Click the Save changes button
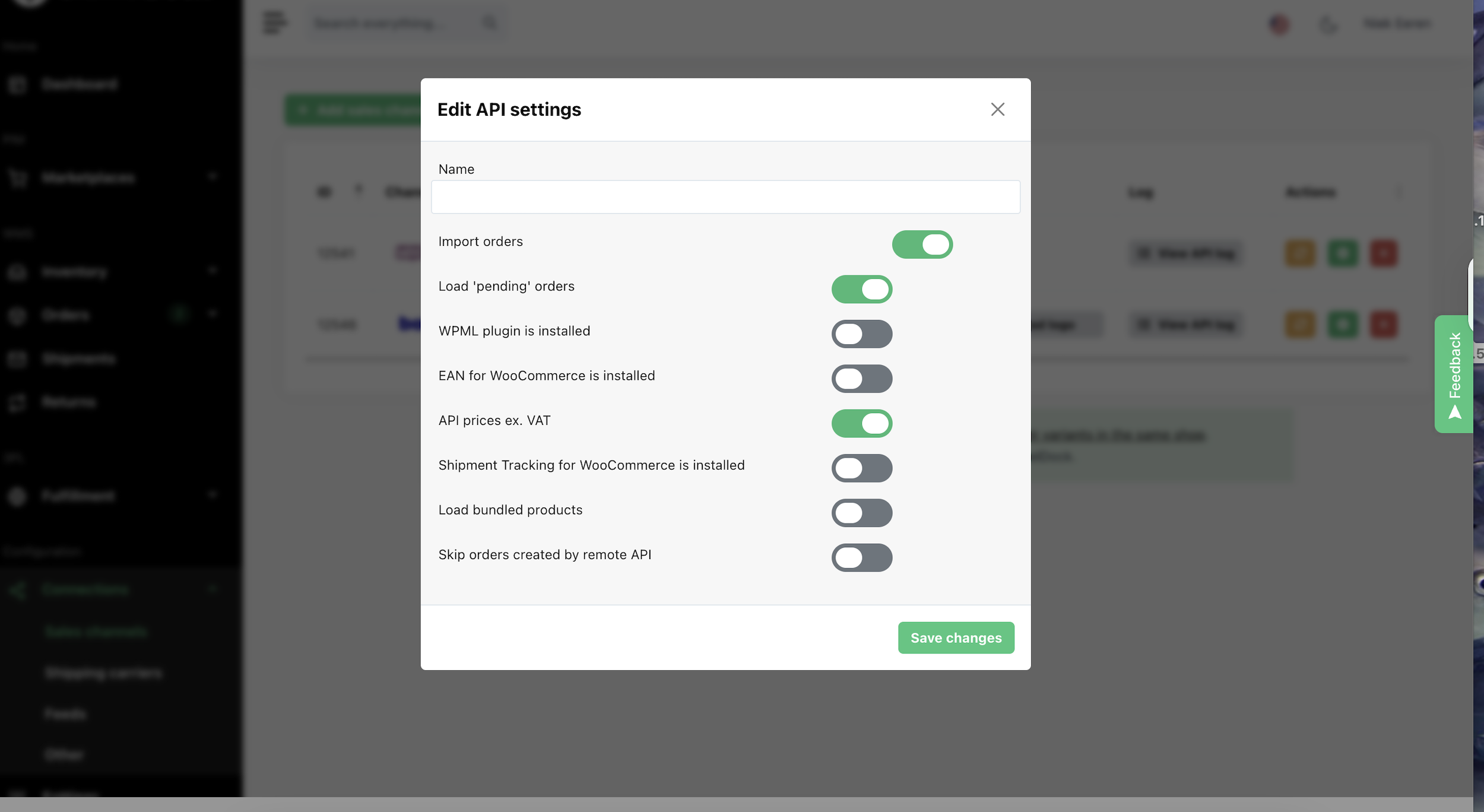The width and height of the screenshot is (1484, 812). pos(956,637)
